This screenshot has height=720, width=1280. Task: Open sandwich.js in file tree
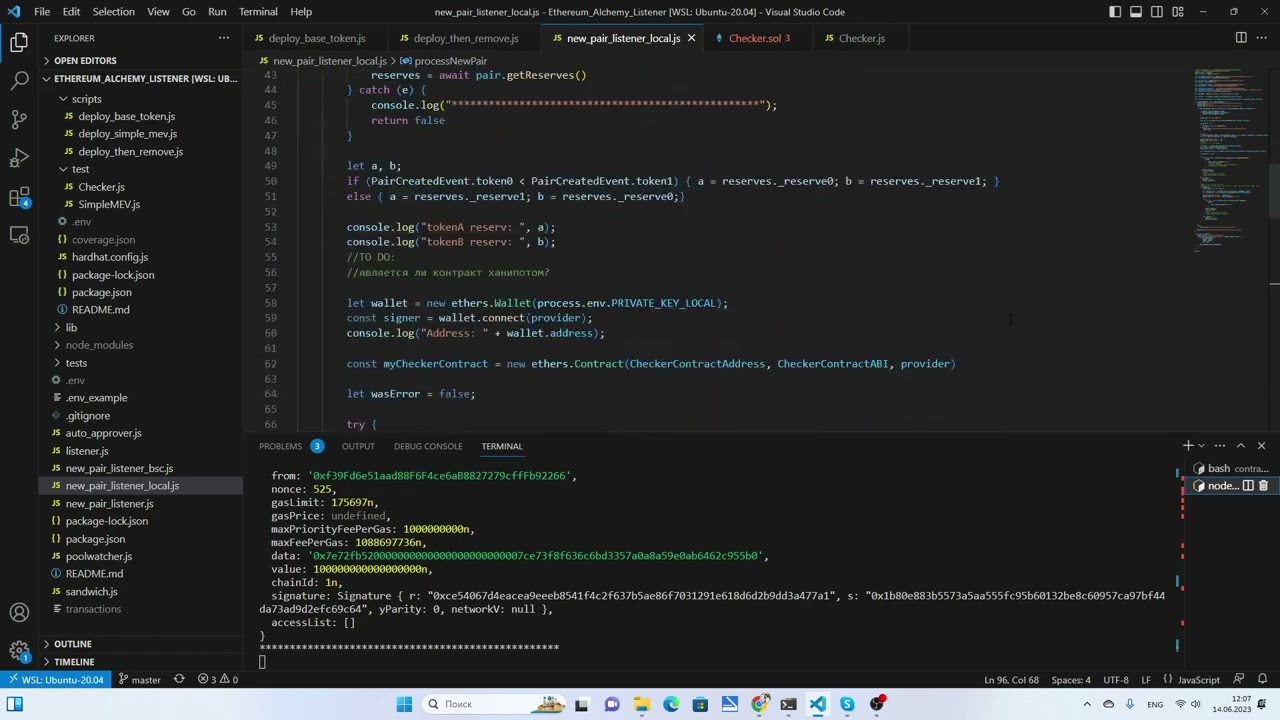(x=141, y=591)
